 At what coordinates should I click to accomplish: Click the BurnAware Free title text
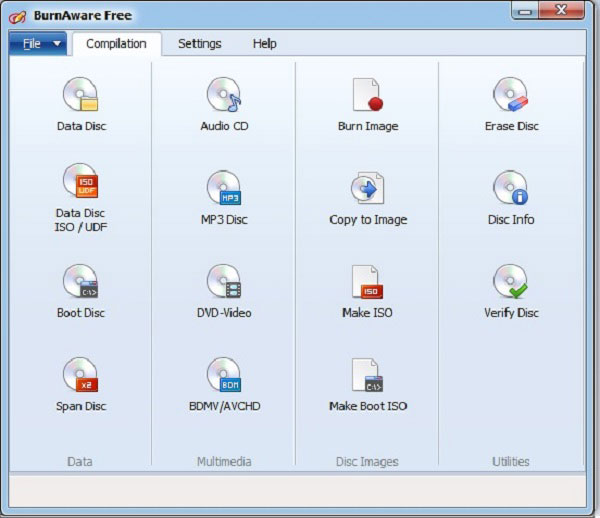point(83,16)
